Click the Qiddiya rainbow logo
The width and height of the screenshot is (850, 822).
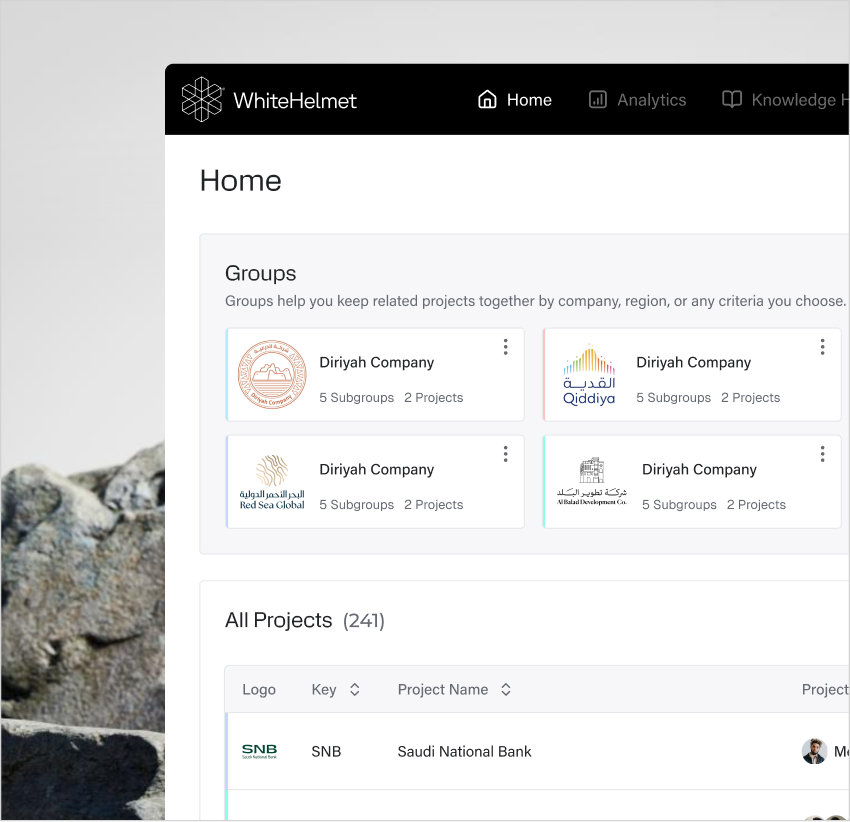tap(589, 375)
